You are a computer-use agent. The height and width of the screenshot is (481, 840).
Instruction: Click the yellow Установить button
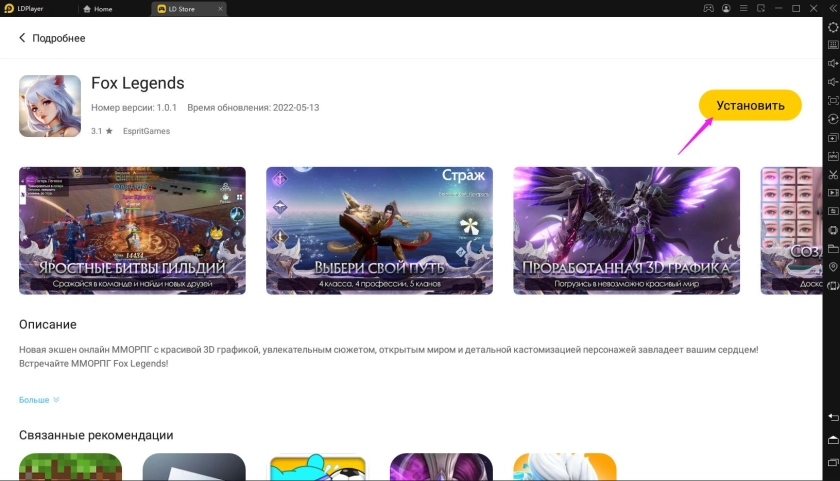point(749,105)
